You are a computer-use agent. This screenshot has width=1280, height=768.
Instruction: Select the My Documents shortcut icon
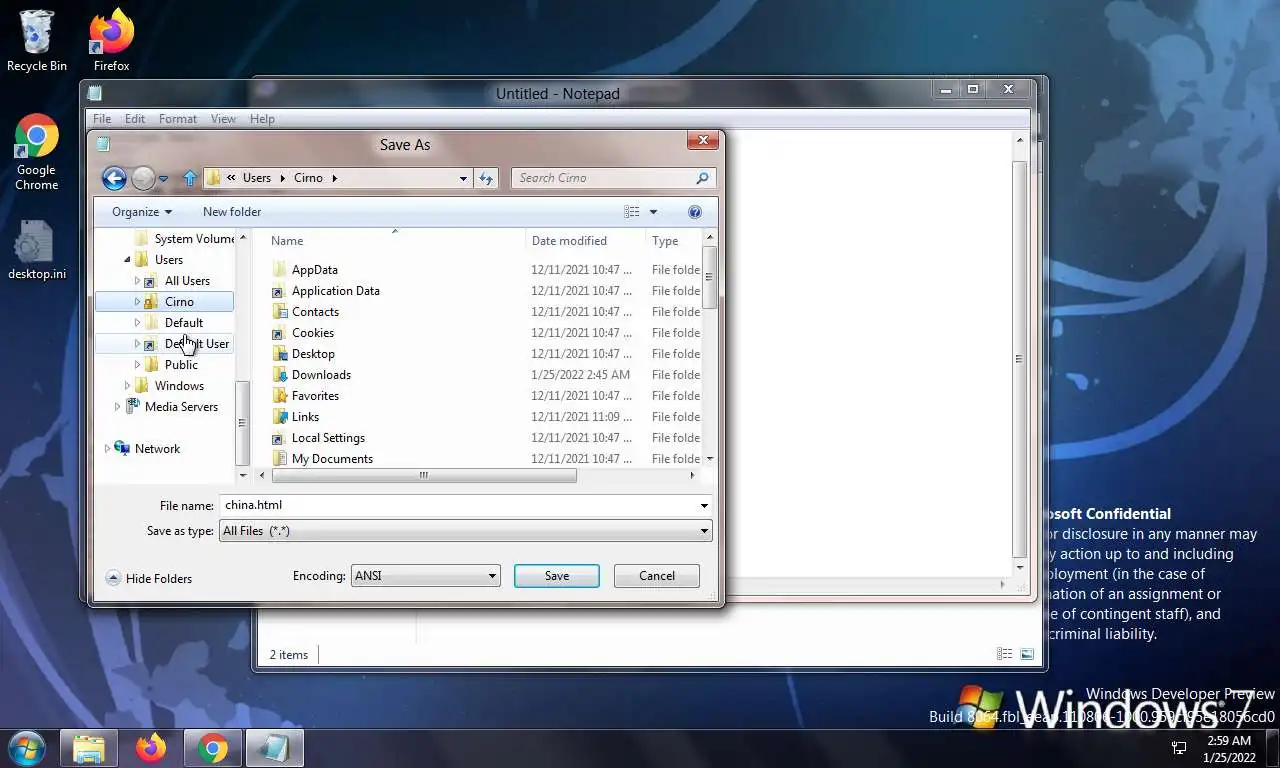point(279,459)
